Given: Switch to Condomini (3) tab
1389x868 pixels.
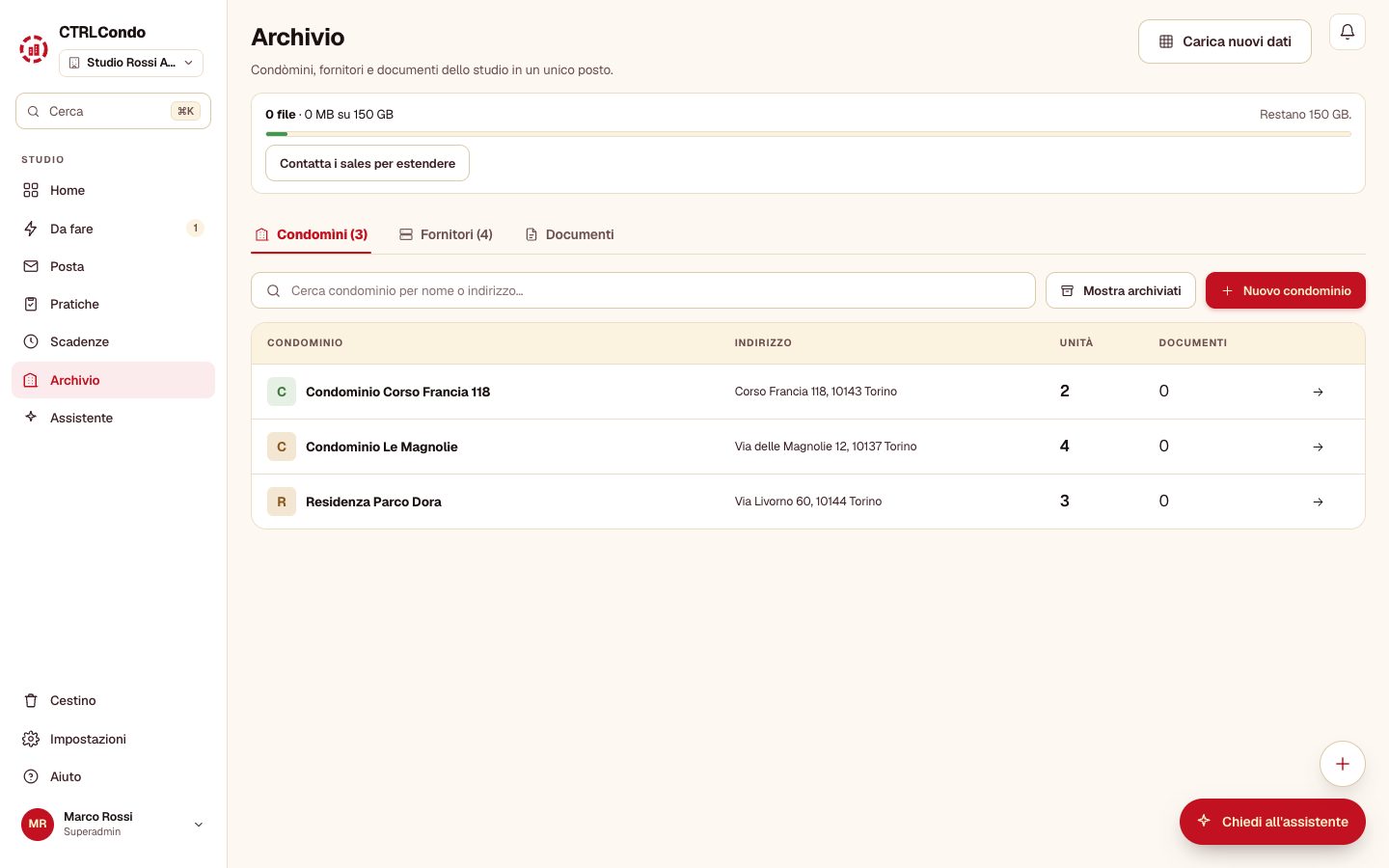Looking at the screenshot, I should click(311, 234).
